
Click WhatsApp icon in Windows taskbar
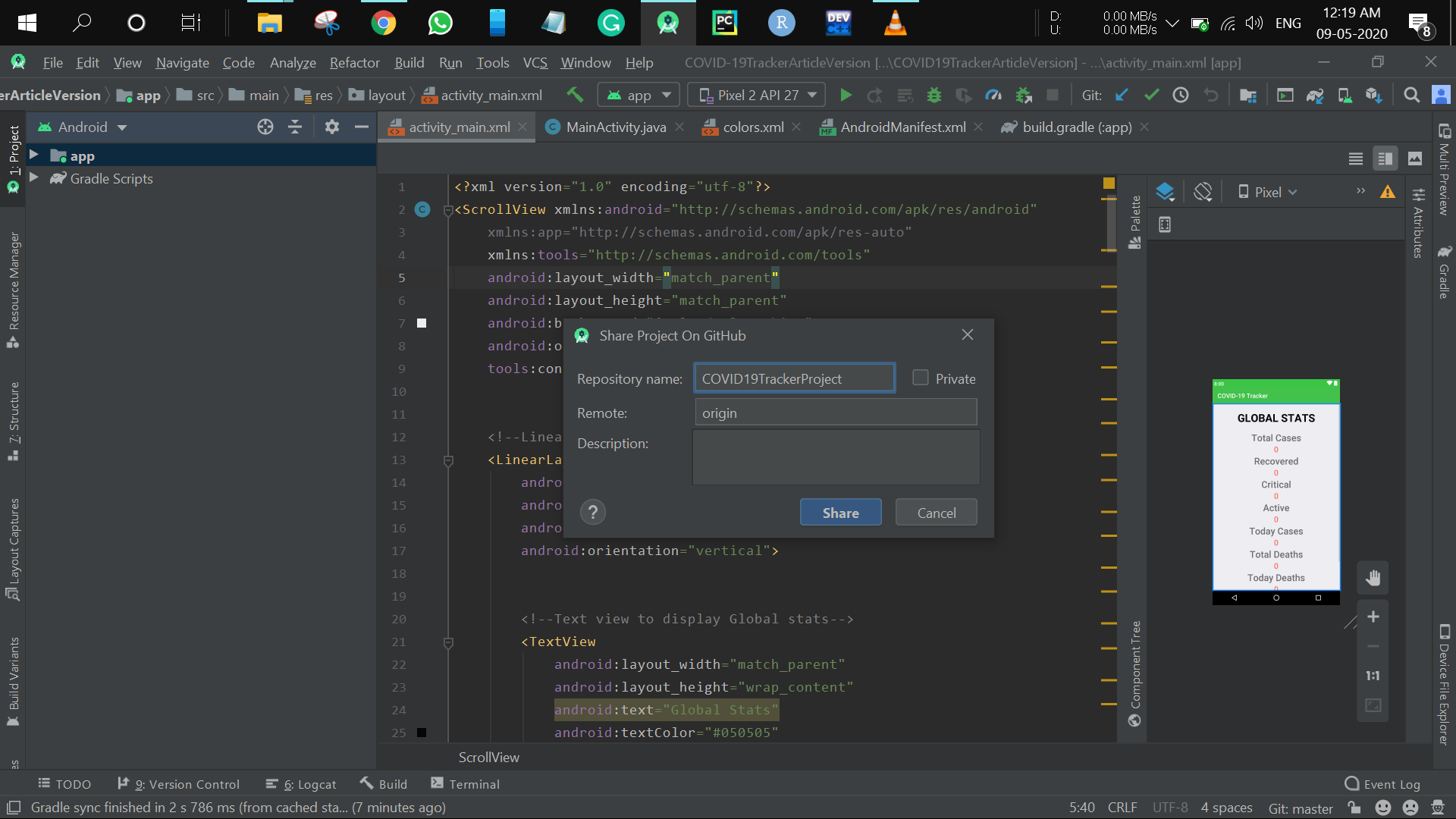pyautogui.click(x=440, y=22)
